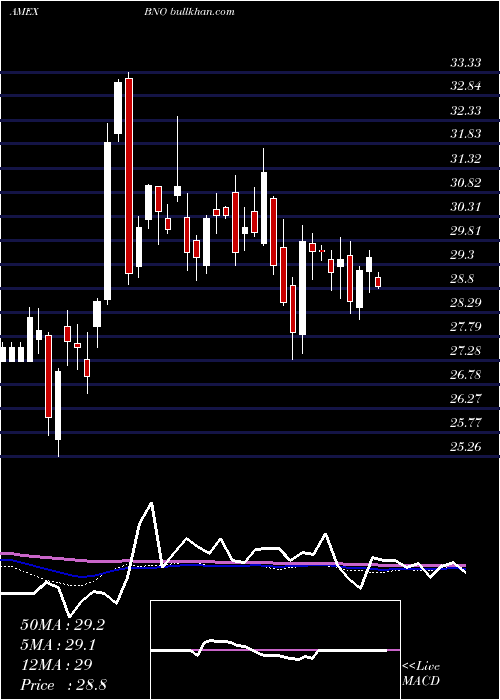Click the BNO bullkhan.com title text

click(x=189, y=12)
